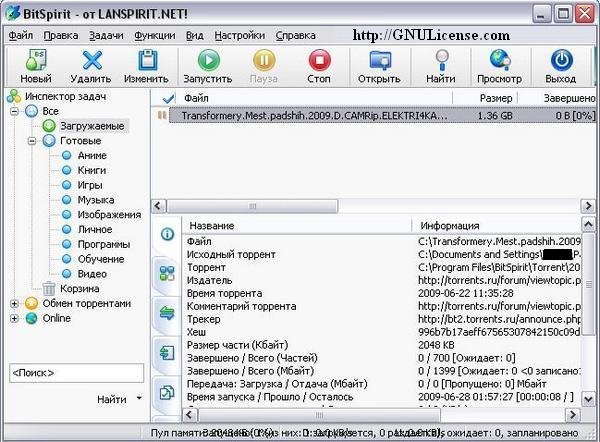The image size is (600, 442).
Task: Select the Обучение category
Action: [101, 259]
